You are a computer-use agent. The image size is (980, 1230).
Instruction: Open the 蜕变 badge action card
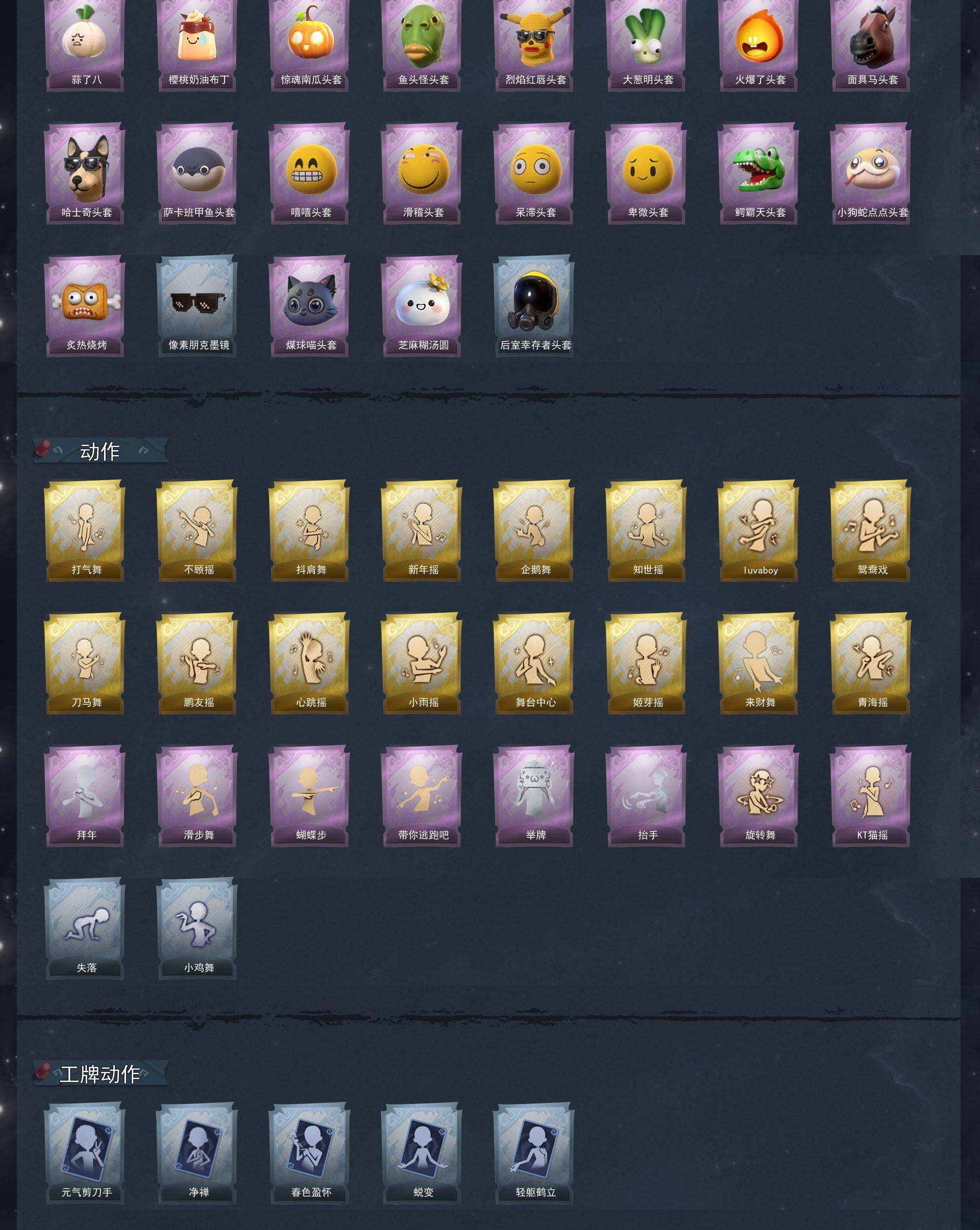tap(422, 1153)
